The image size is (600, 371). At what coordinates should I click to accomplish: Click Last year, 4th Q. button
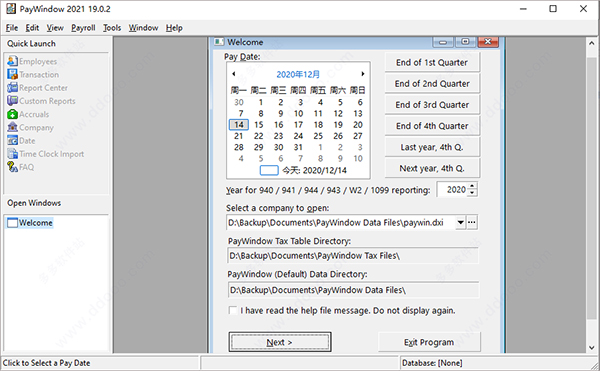[432, 147]
